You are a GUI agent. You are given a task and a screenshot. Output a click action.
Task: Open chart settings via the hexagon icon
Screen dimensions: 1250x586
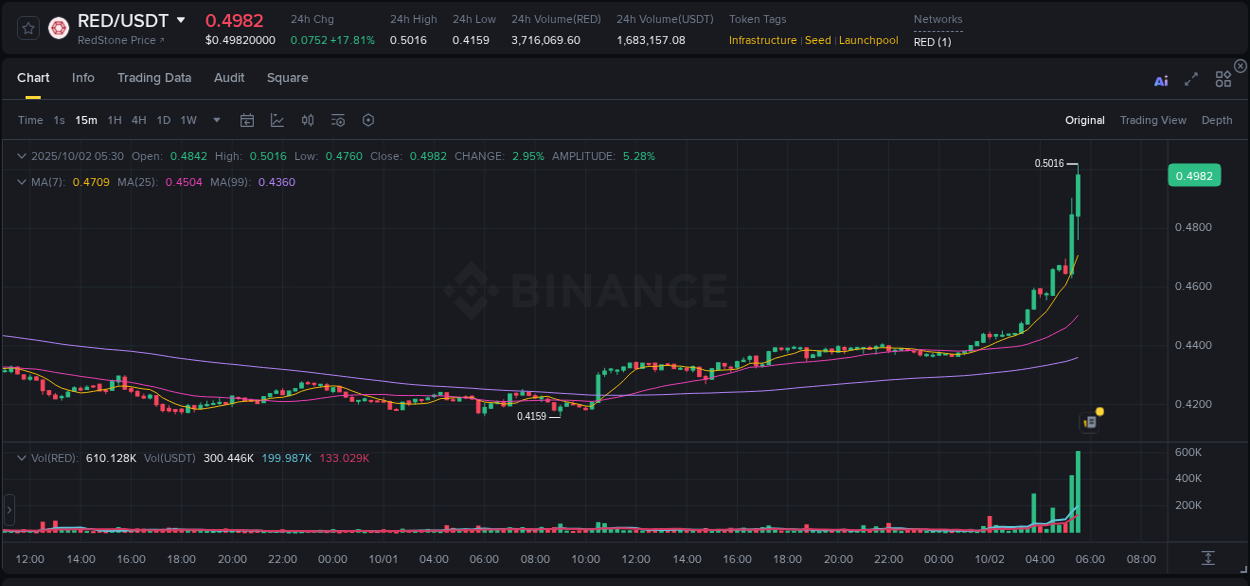point(368,120)
